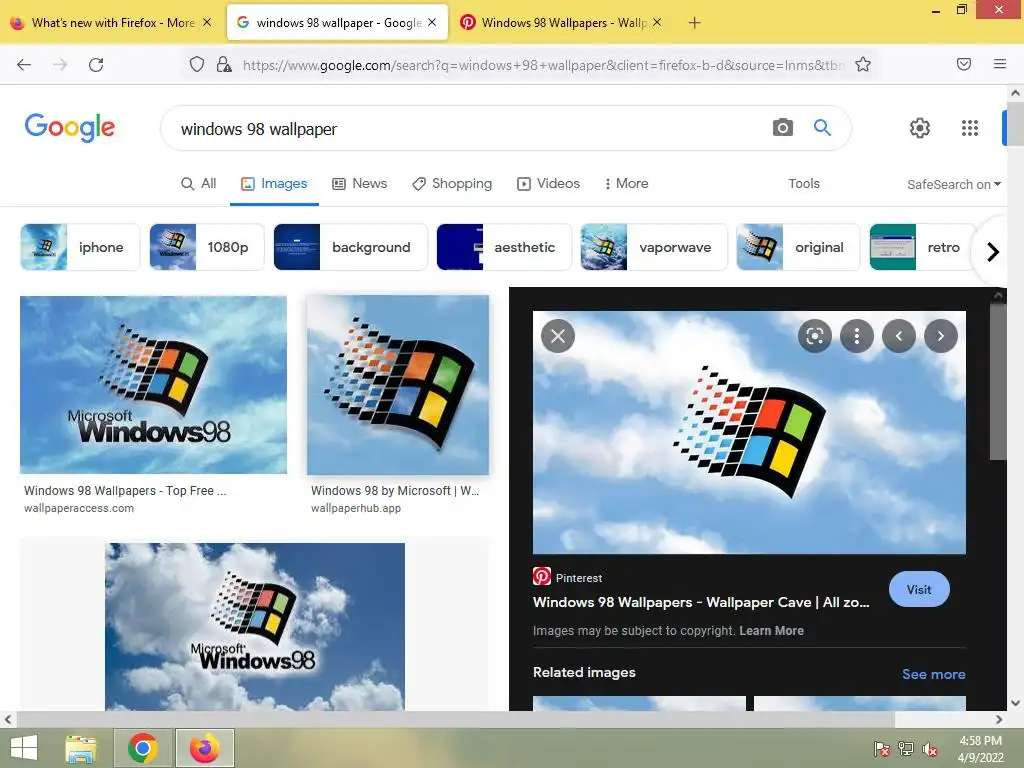
Task: Select the Images search tab
Action: [x=274, y=184]
